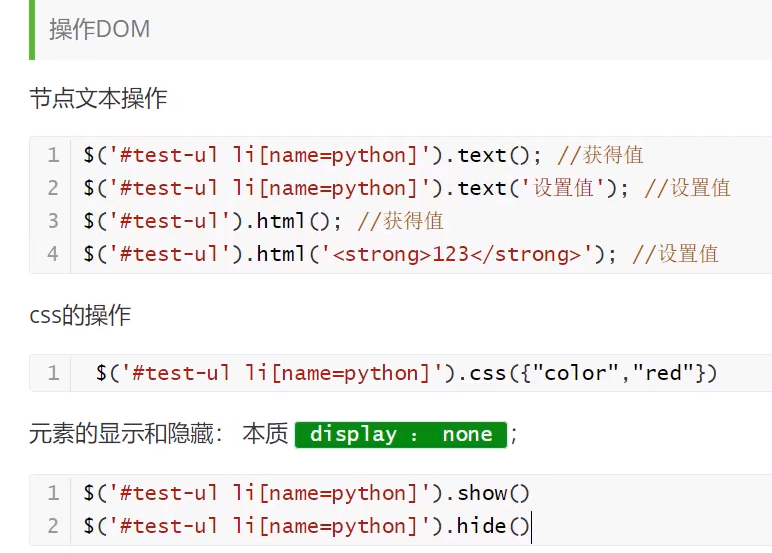Image resolution: width=772 pixels, height=553 pixels.
Task: Place the cursor after .hide()
Action: pos(532,526)
